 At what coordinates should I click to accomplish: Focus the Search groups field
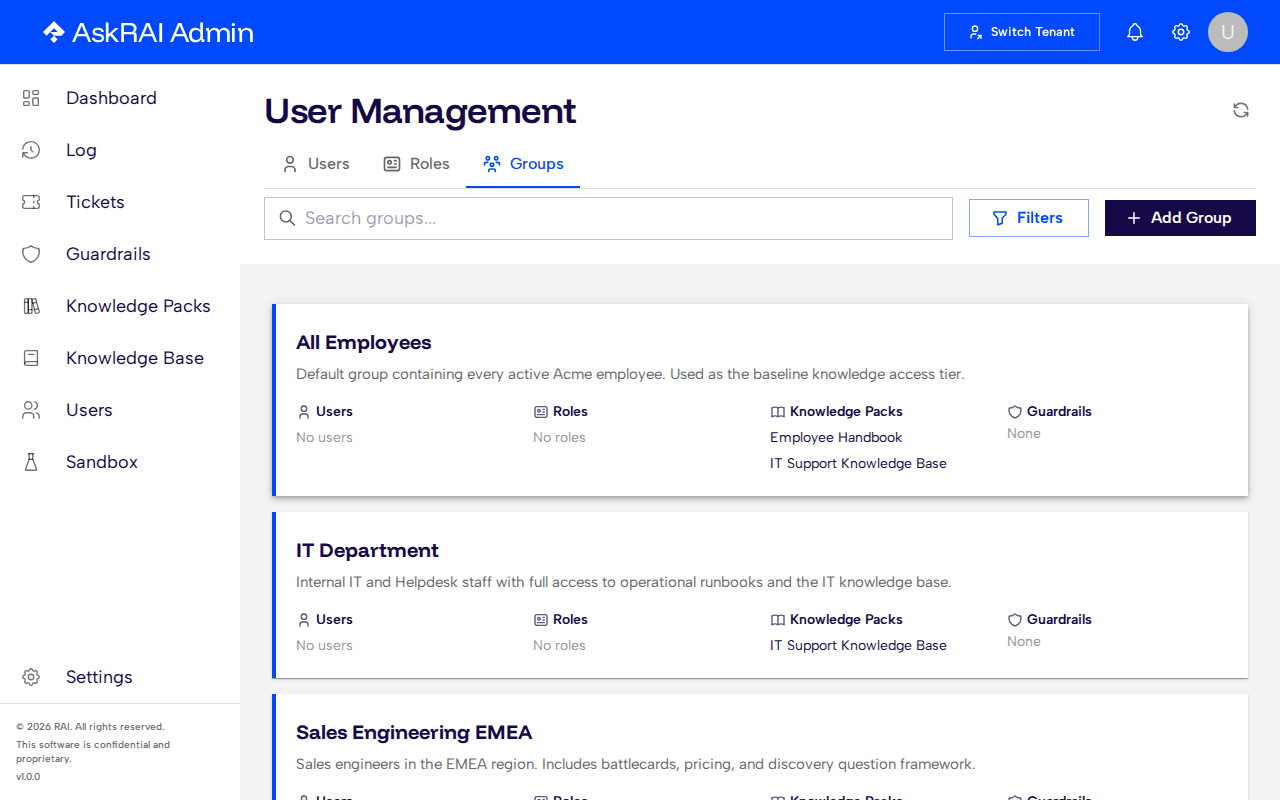608,218
